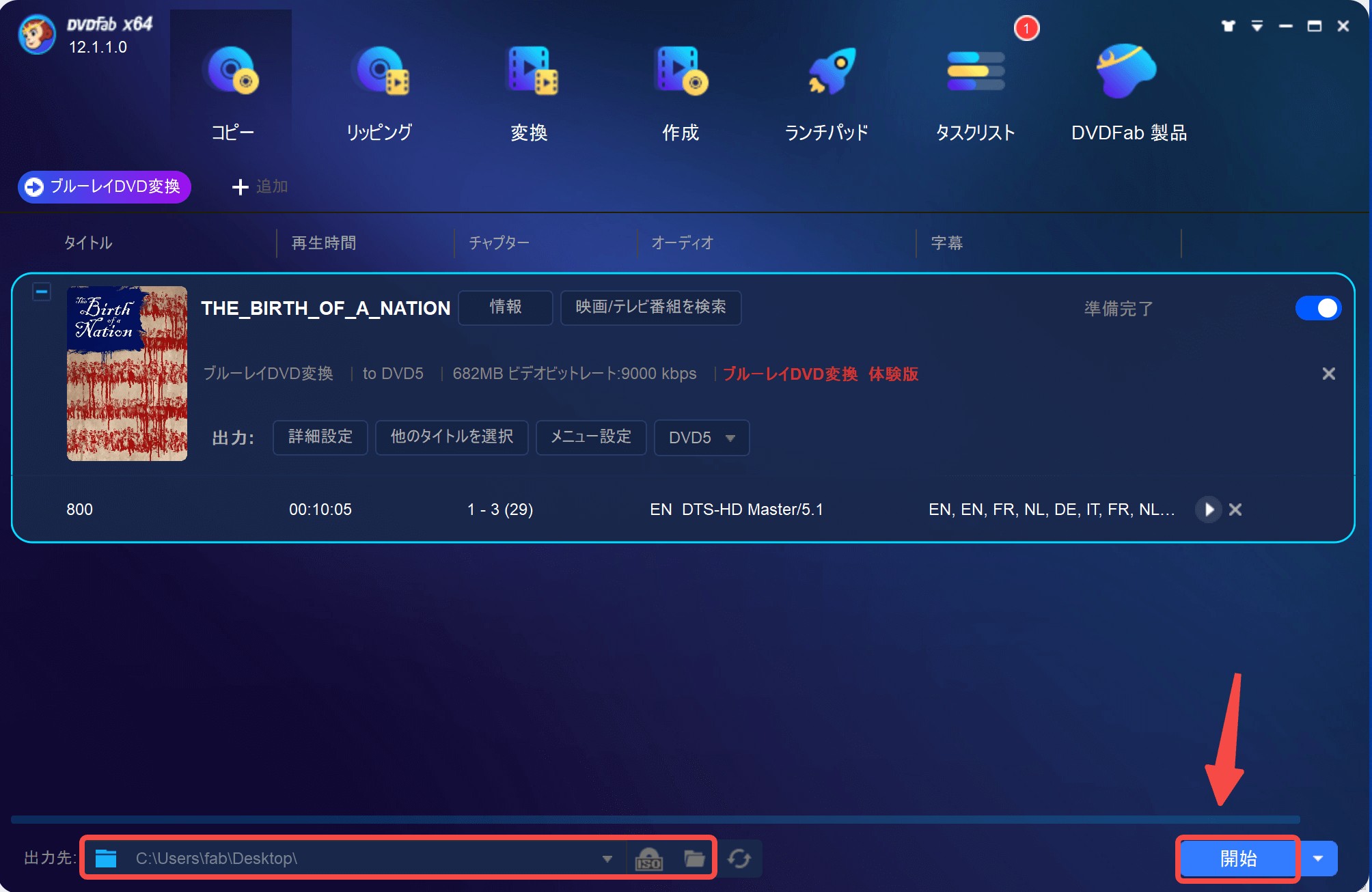Click the chapter range 1 - 3 (29)
The height and width of the screenshot is (892, 1372).
tap(500, 510)
